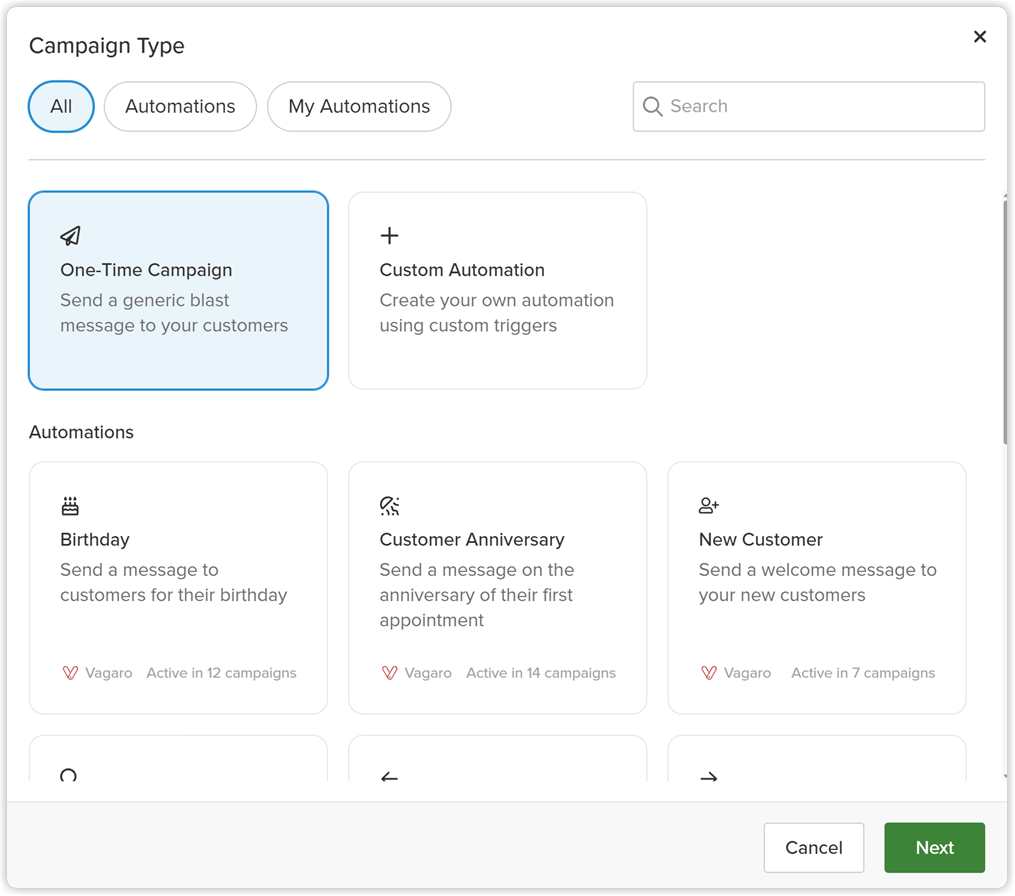Click the birthday cake icon
The height and width of the screenshot is (896, 1015).
[x=70, y=506]
